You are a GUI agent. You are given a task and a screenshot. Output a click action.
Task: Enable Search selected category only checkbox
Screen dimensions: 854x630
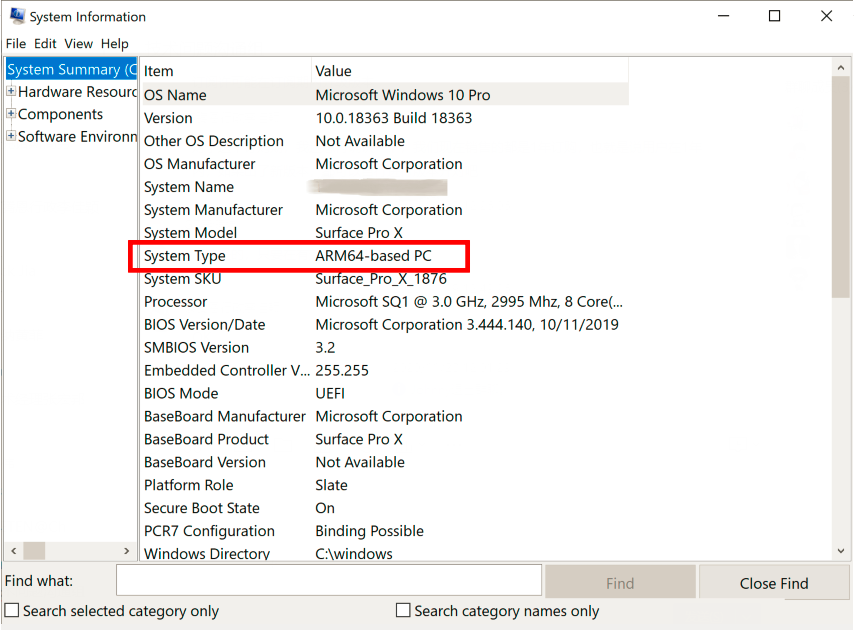[x=12, y=610]
